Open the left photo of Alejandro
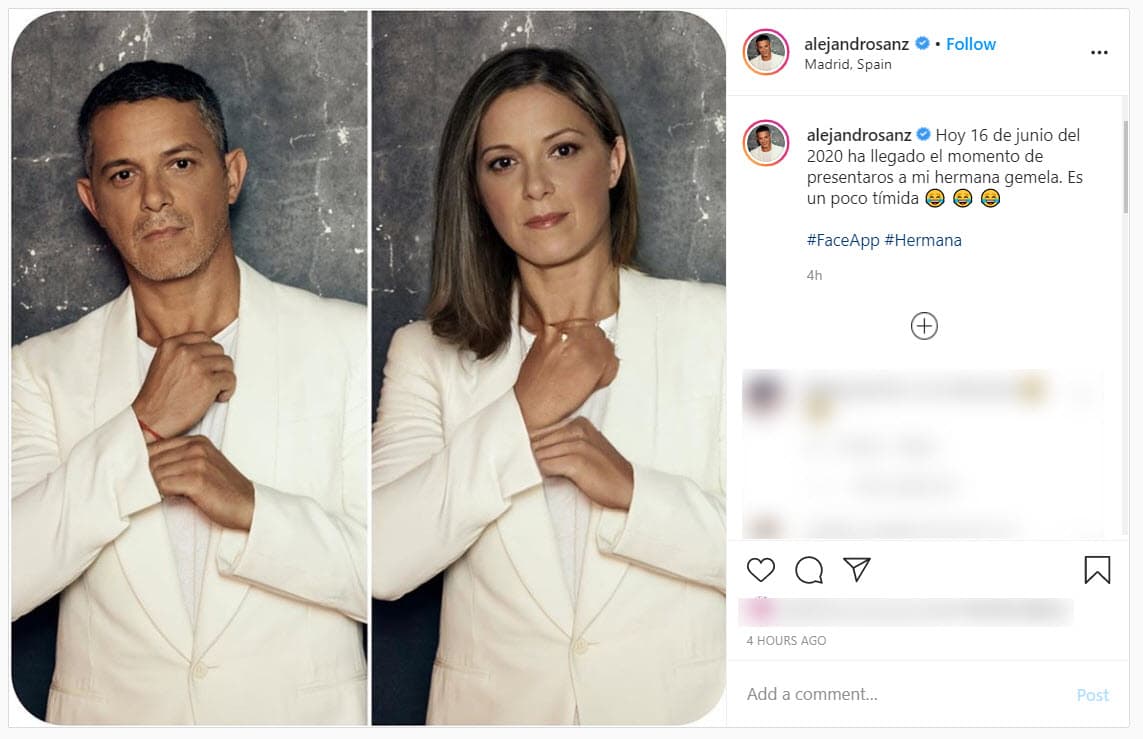 [x=185, y=370]
